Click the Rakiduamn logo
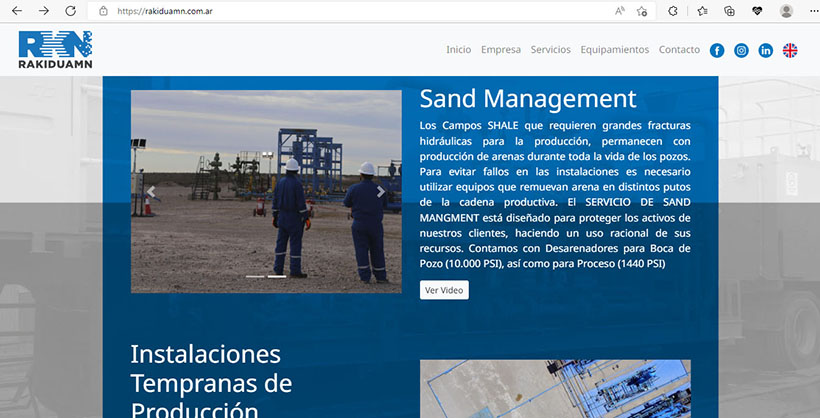The width and height of the screenshot is (820, 418). coord(55,50)
